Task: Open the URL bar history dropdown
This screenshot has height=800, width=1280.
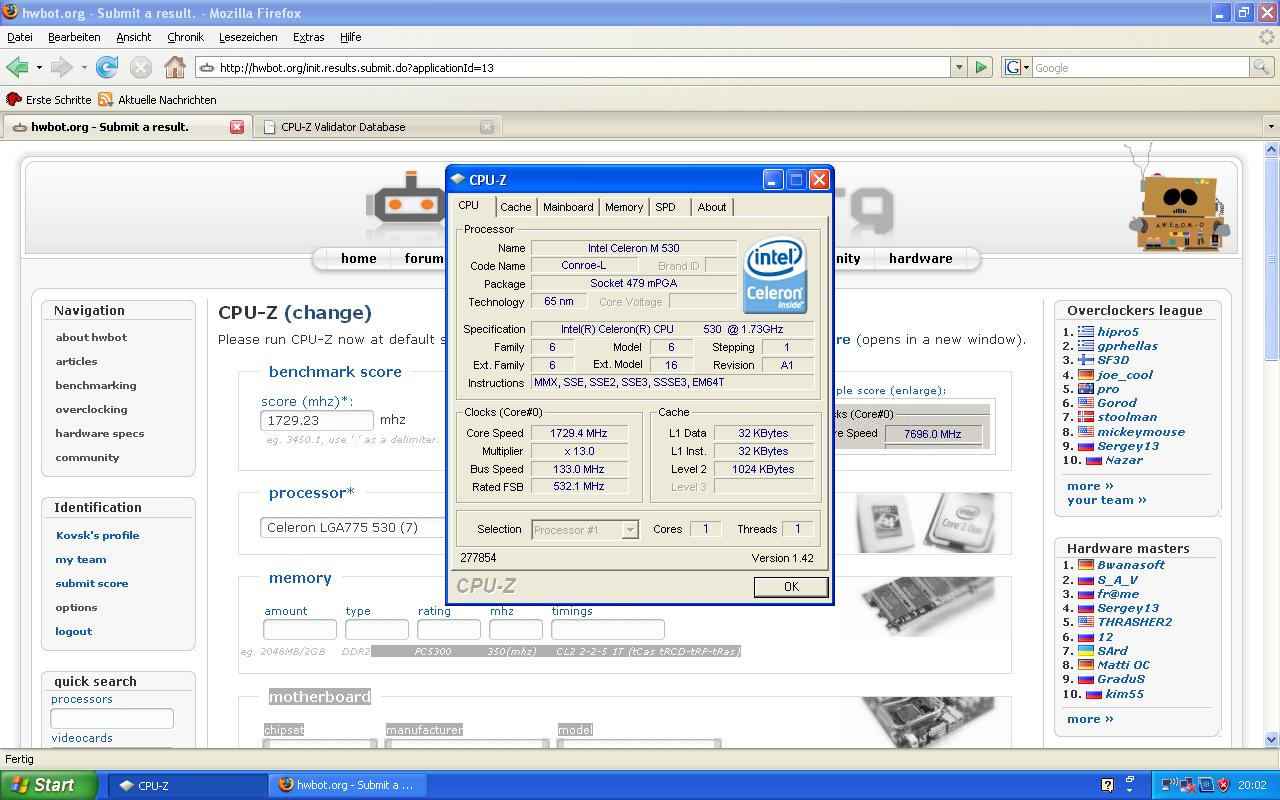Action: [959, 67]
